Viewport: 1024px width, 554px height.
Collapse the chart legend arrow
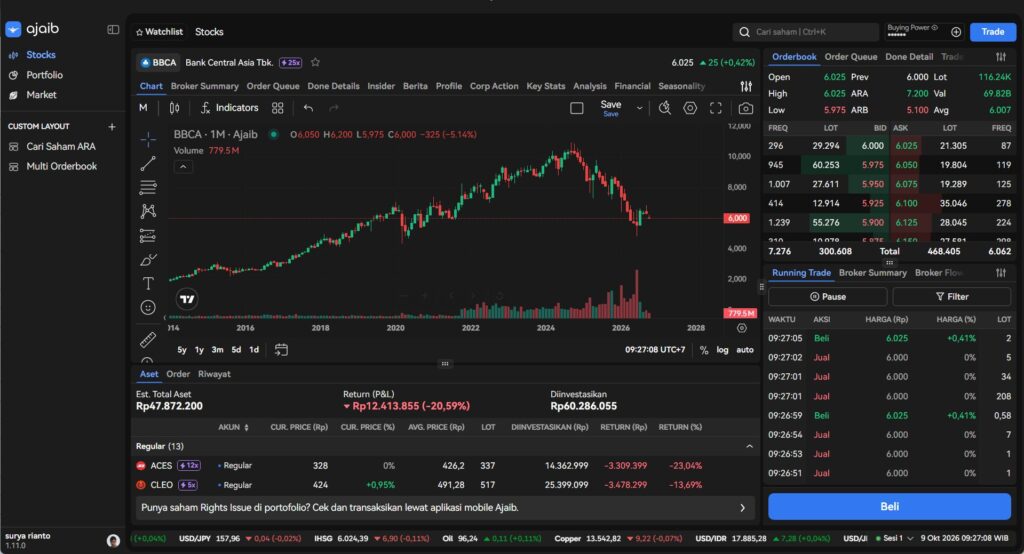[x=183, y=167]
